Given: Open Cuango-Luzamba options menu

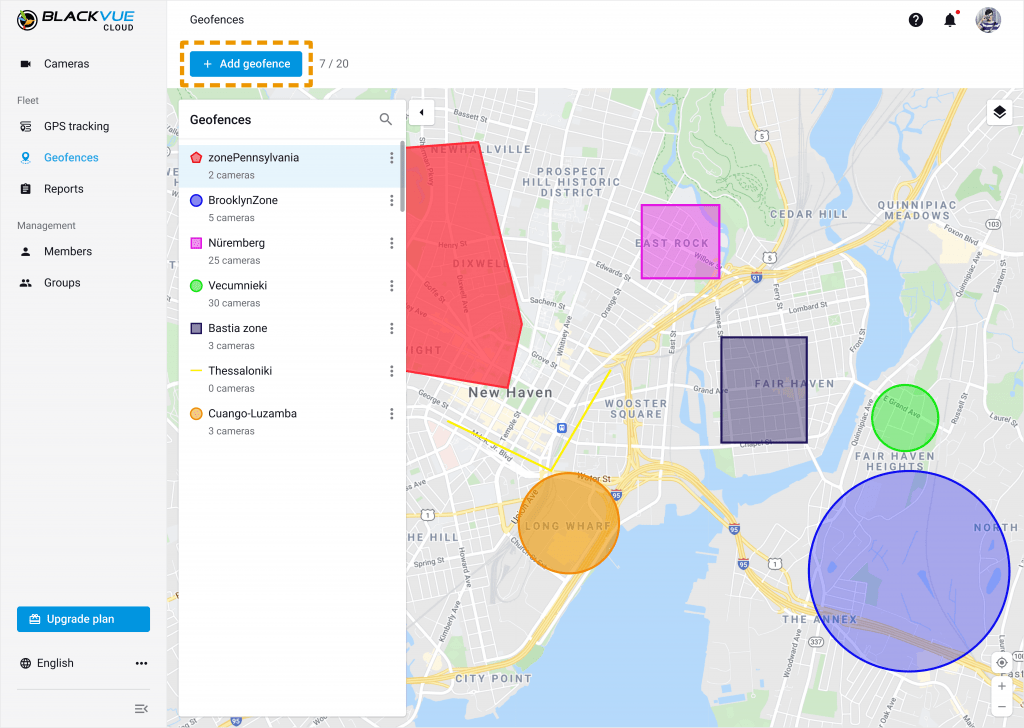Looking at the screenshot, I should pyautogui.click(x=391, y=413).
